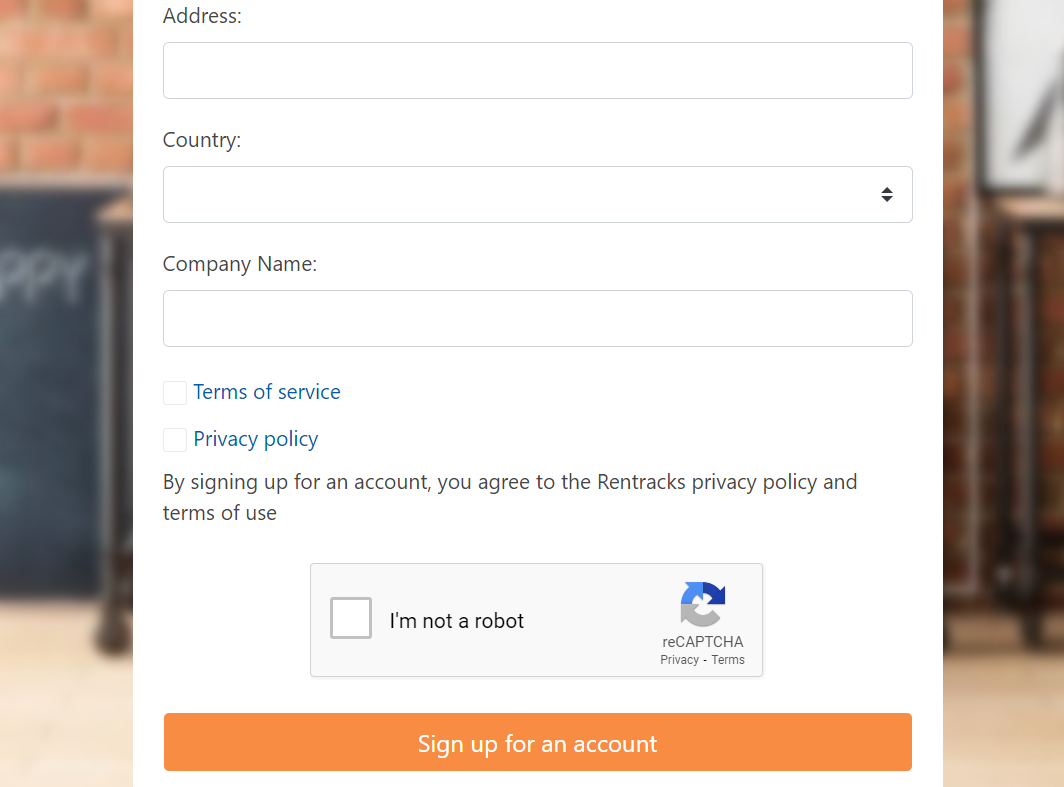Click the Company Name label text

pos(240,264)
